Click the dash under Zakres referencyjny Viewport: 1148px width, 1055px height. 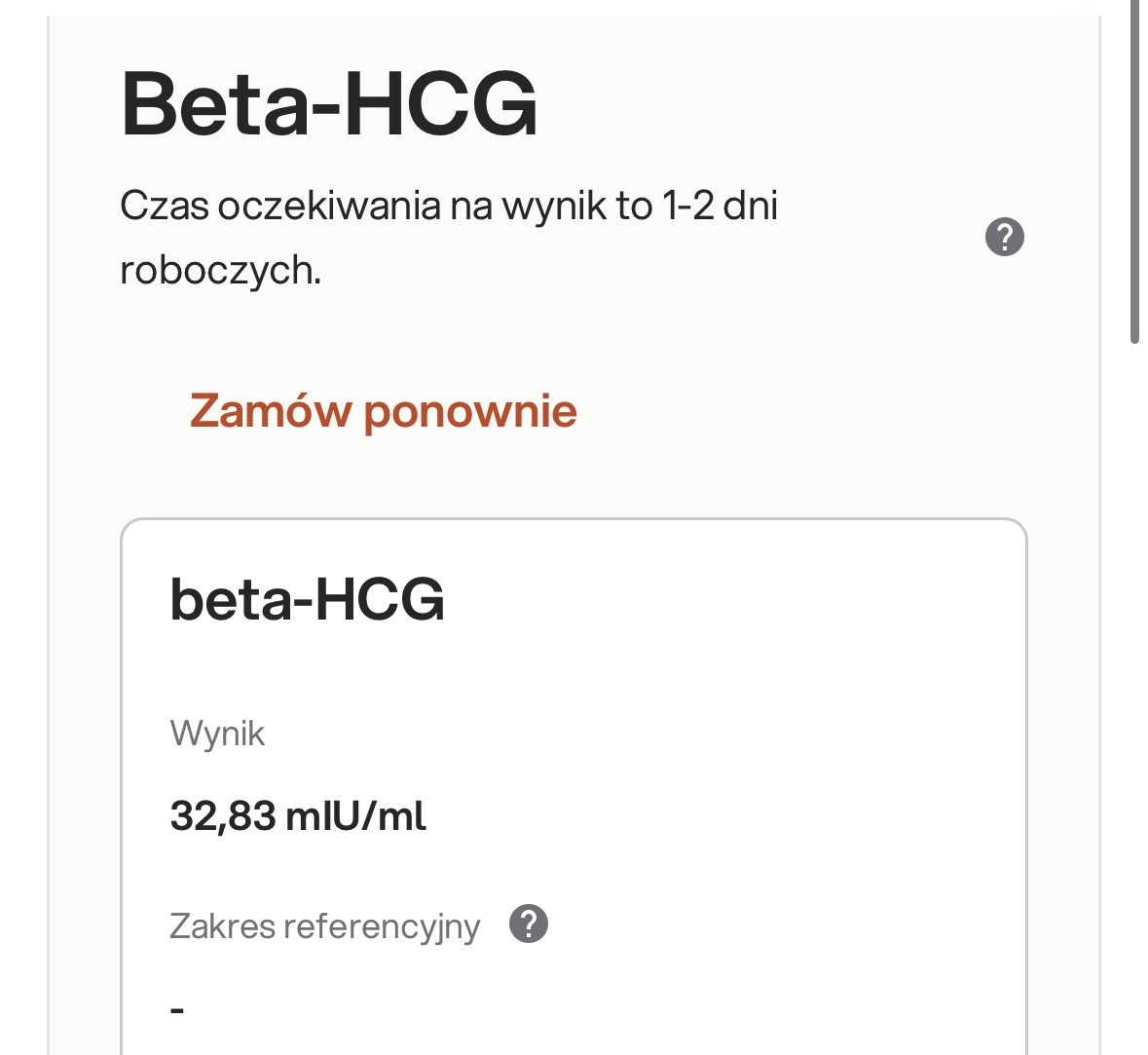(177, 1009)
